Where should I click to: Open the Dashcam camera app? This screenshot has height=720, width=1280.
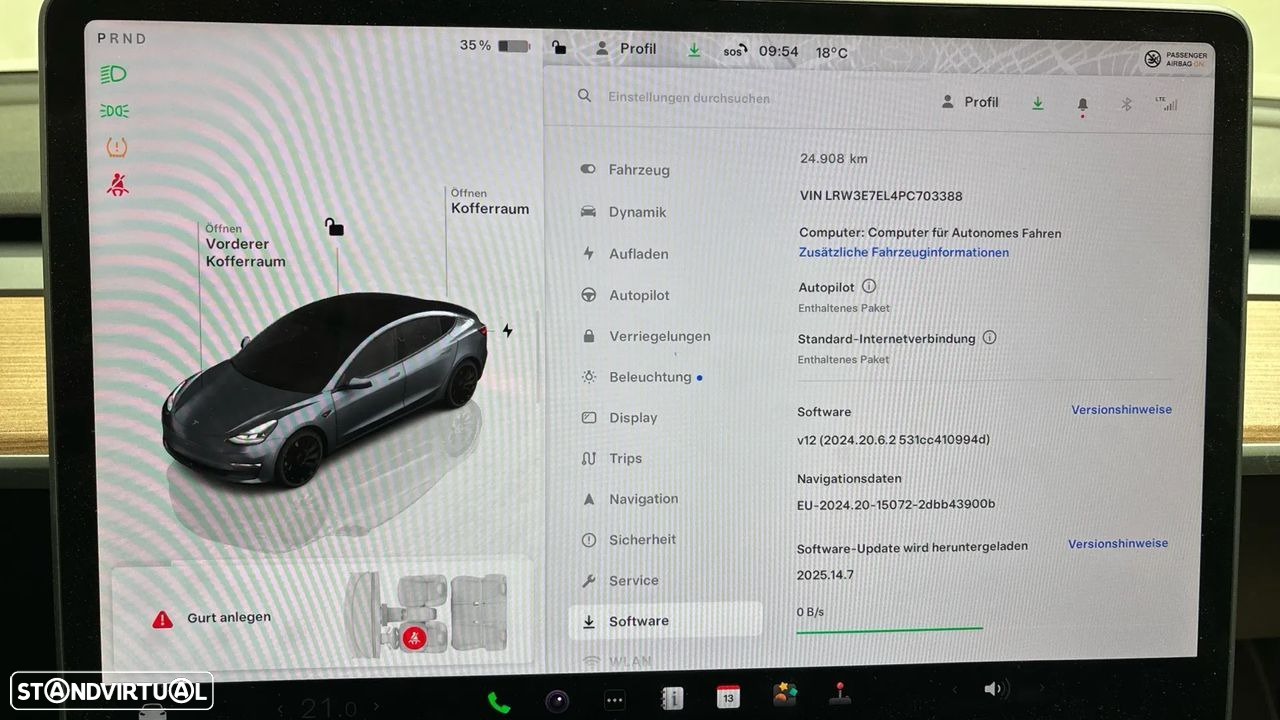click(x=557, y=700)
